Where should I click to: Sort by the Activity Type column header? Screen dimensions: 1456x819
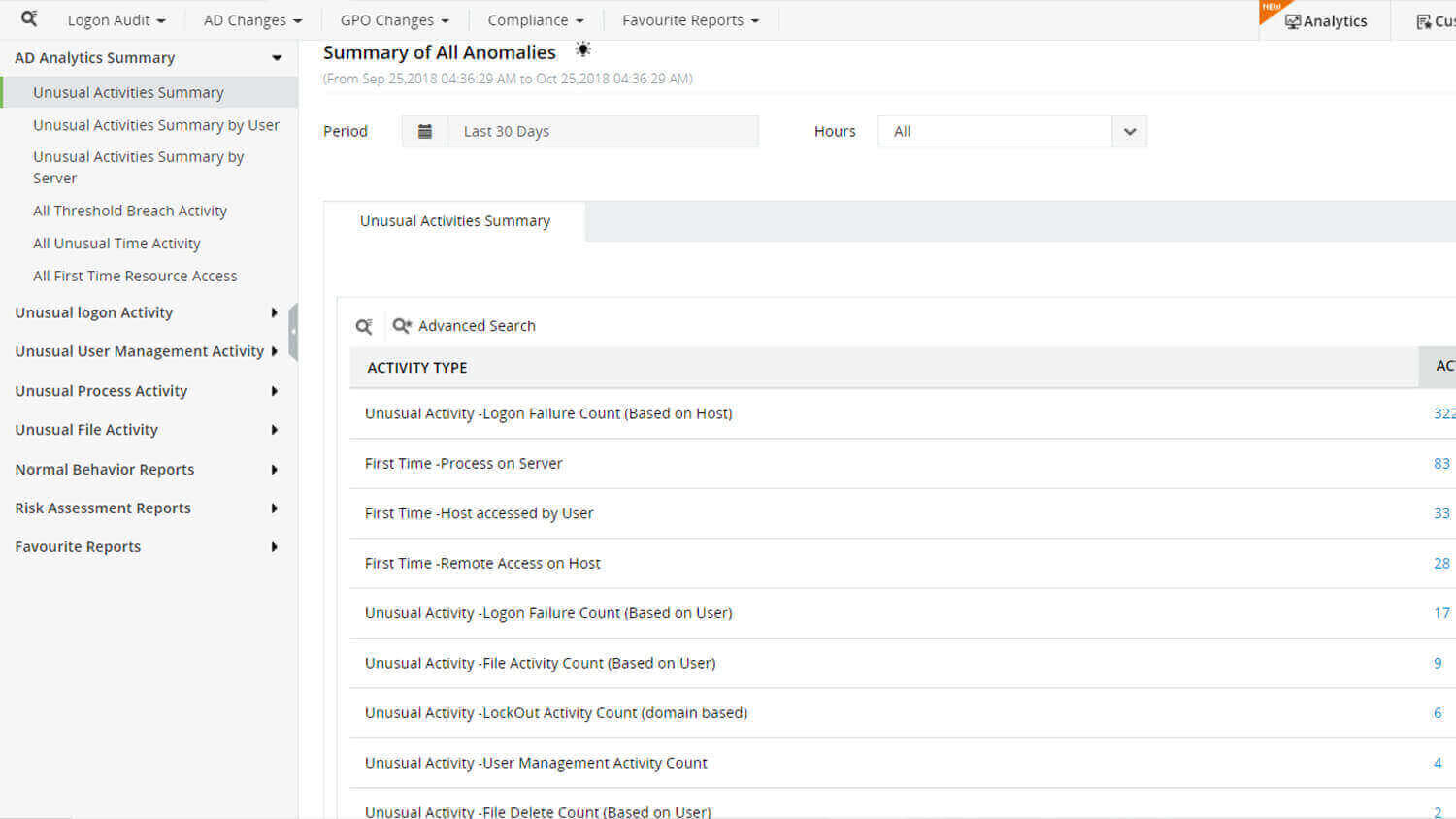point(417,368)
